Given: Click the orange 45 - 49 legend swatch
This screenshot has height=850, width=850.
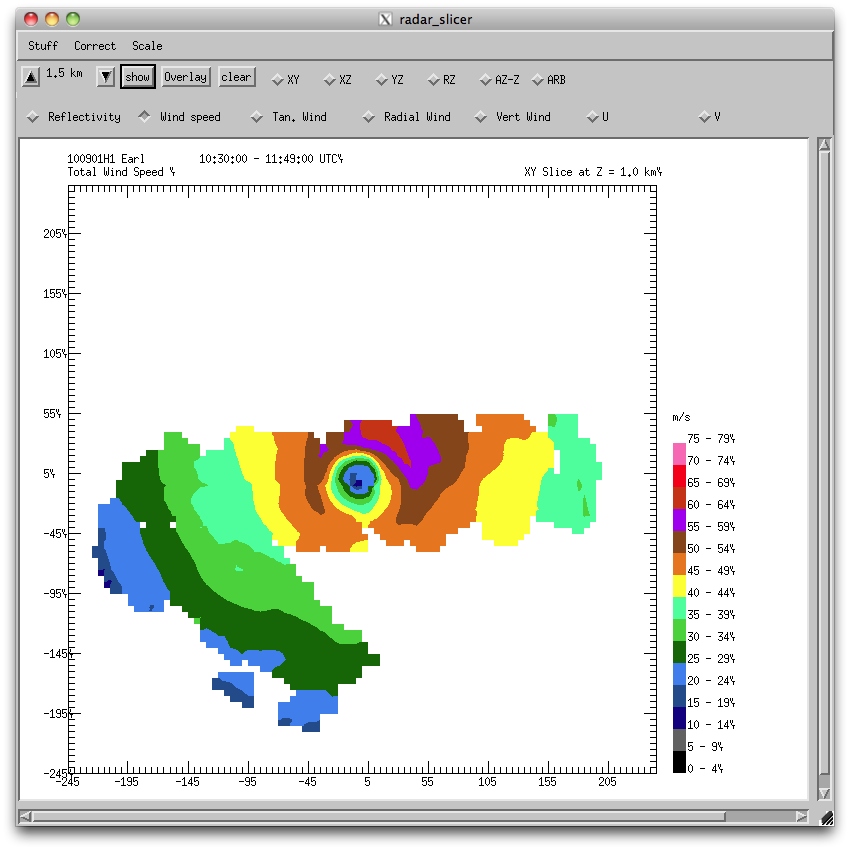Looking at the screenshot, I should coord(679,564).
